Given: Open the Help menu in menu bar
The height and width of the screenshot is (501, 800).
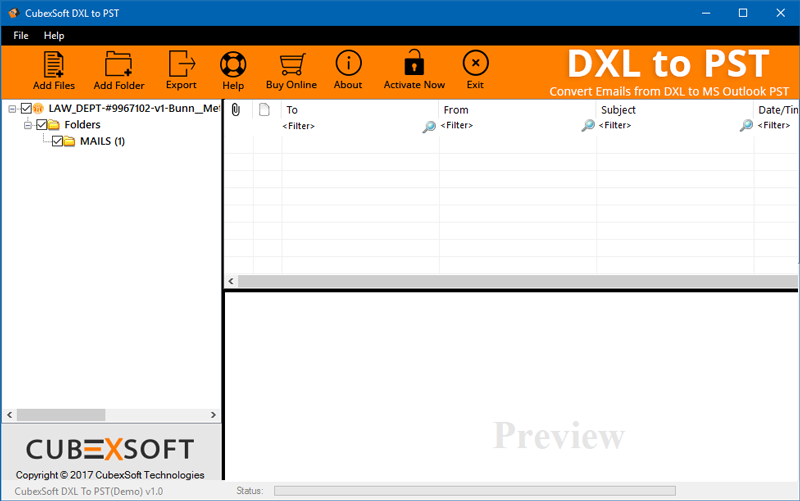Looking at the screenshot, I should (54, 36).
